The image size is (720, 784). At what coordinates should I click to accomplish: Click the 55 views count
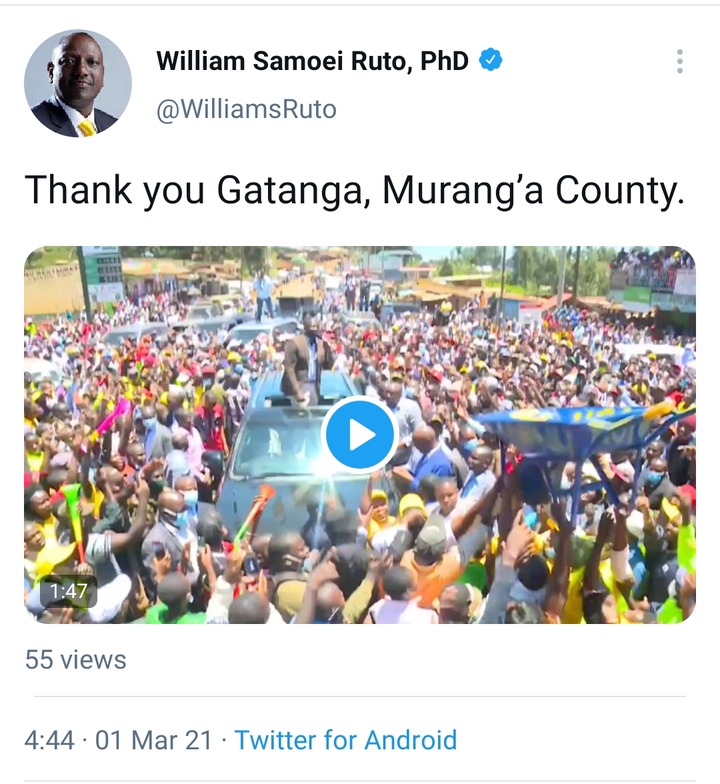(x=76, y=660)
